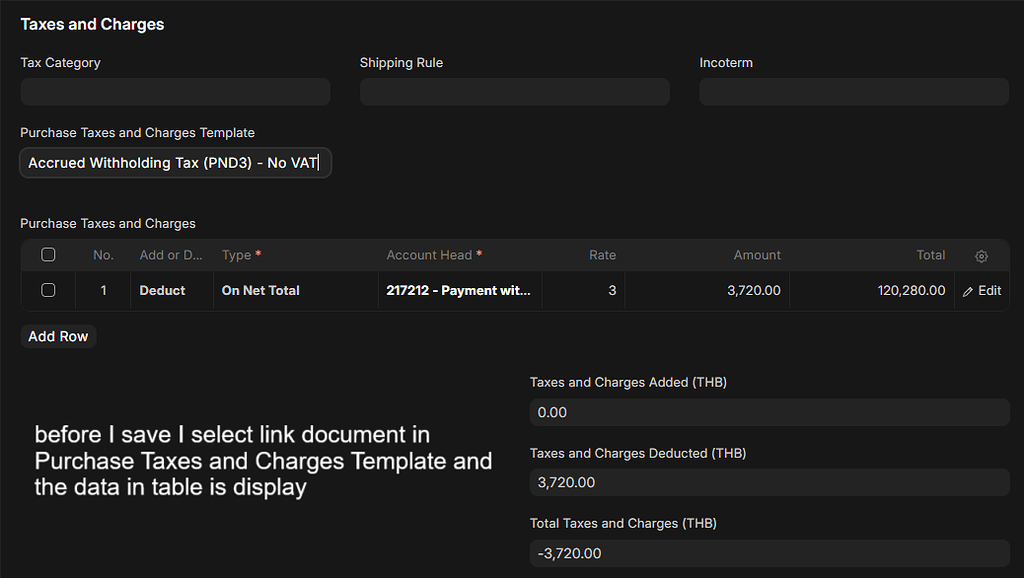The height and width of the screenshot is (578, 1024).
Task: Check the checkbox for row 1
Action: (48, 290)
